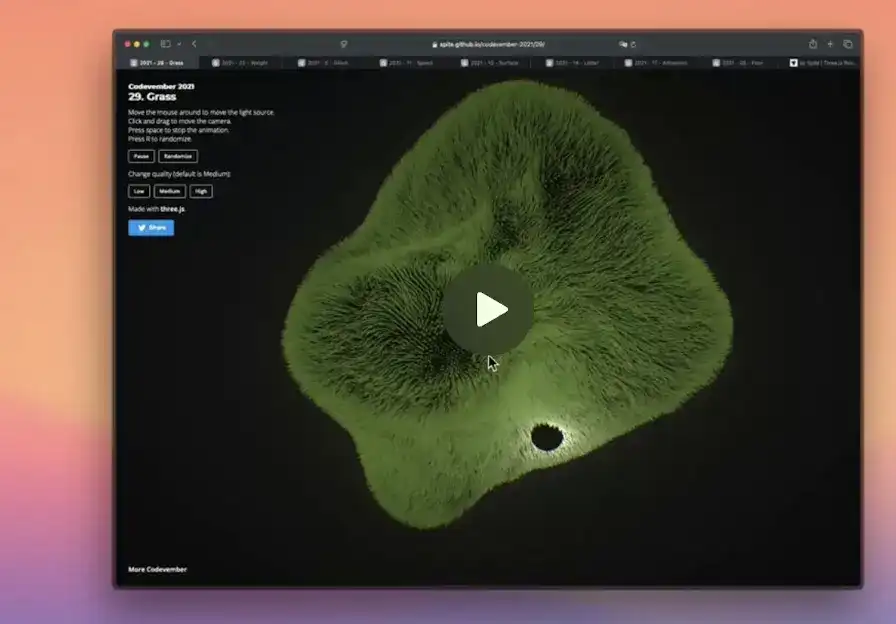Click the blue Twitter Share button
Image resolution: width=896 pixels, height=624 pixels.
coord(151,228)
